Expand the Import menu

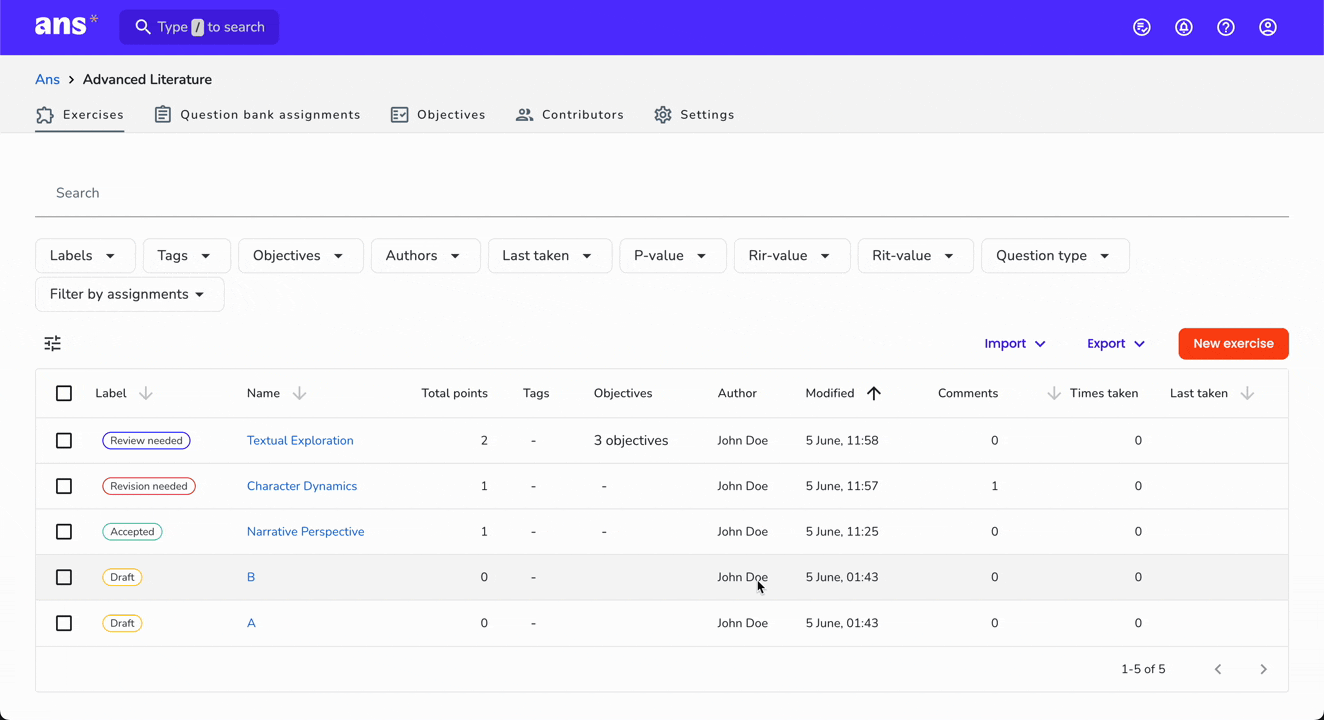coord(1015,343)
